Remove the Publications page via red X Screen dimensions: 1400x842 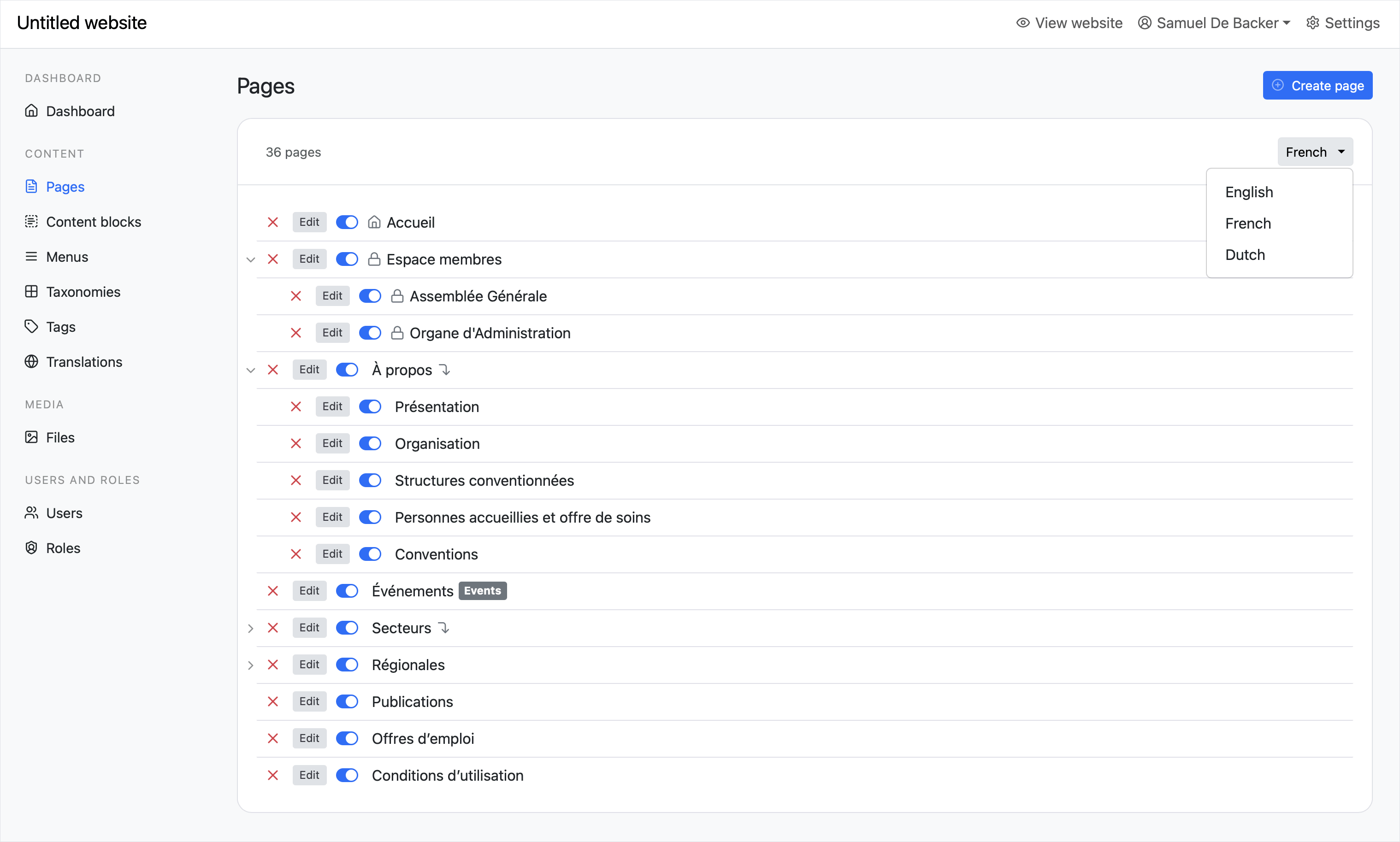pyautogui.click(x=273, y=701)
